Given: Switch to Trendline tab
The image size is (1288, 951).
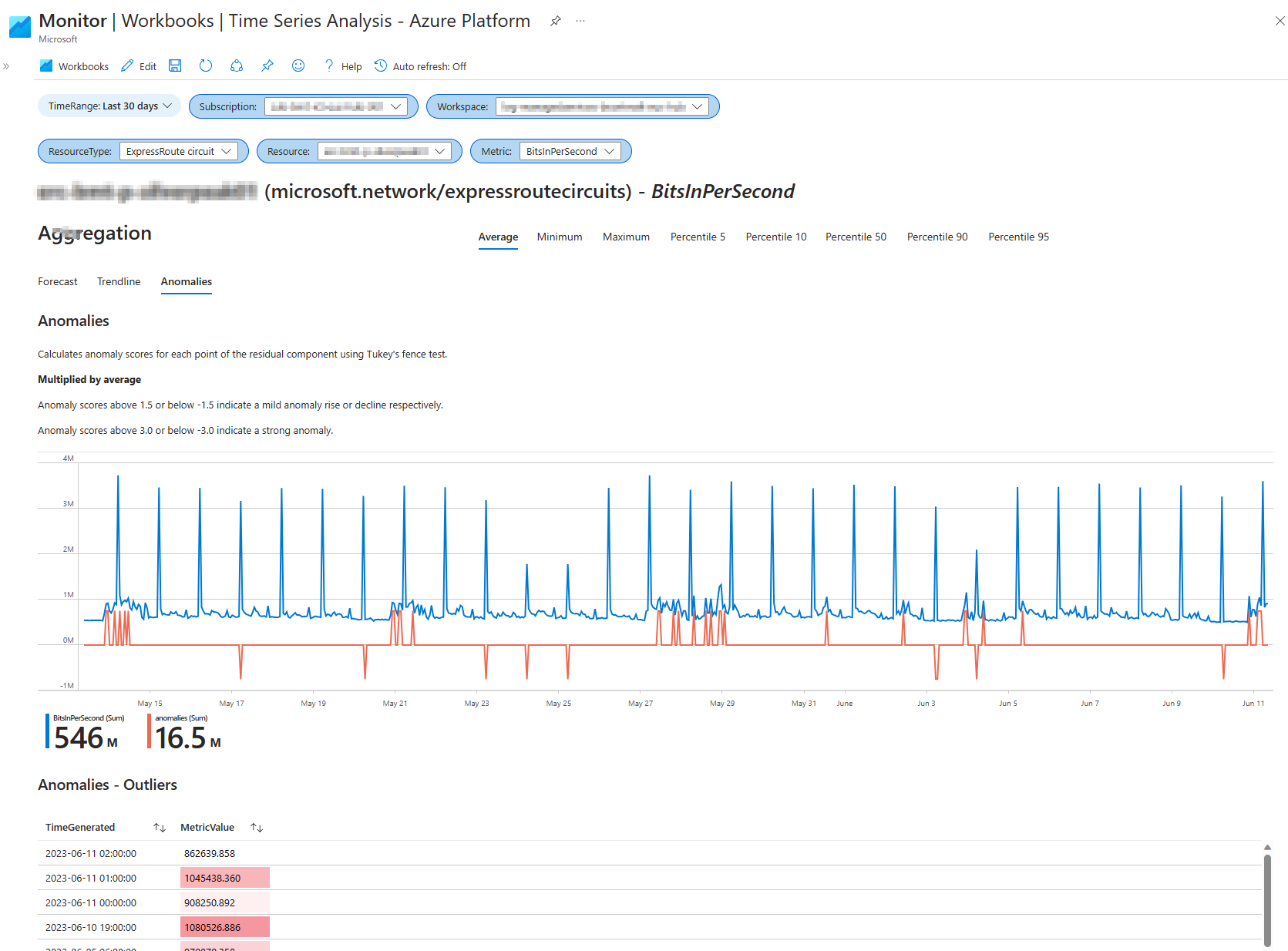Looking at the screenshot, I should coord(119,281).
